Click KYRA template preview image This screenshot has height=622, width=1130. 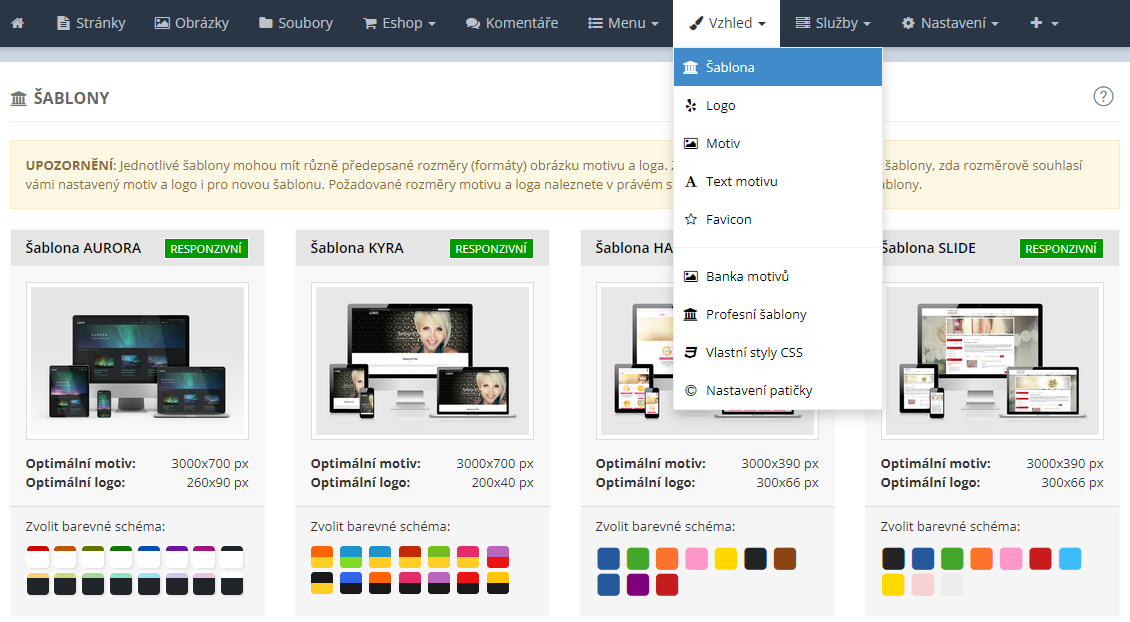tap(422, 361)
